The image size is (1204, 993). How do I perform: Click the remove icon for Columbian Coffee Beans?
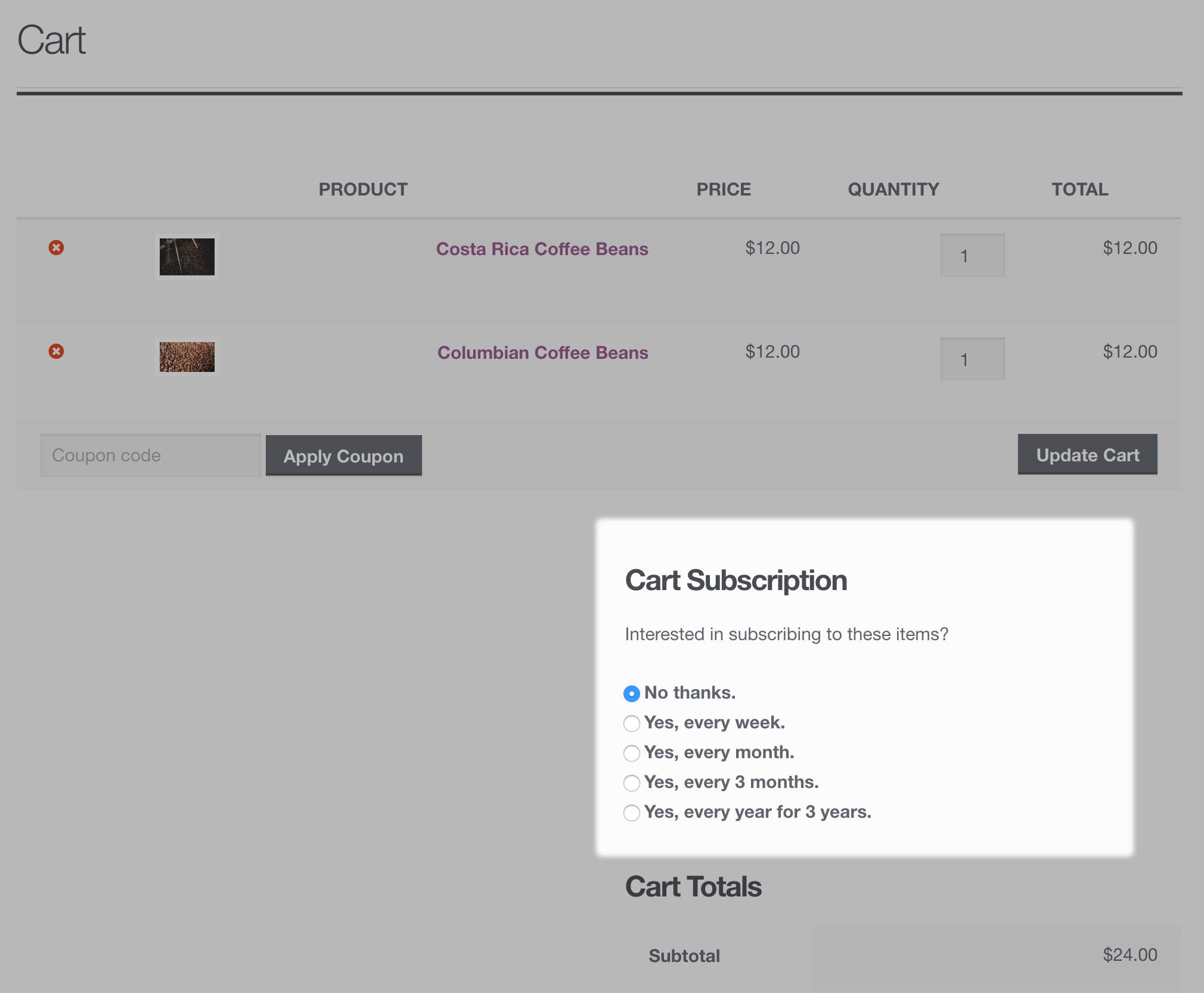pyautogui.click(x=56, y=351)
